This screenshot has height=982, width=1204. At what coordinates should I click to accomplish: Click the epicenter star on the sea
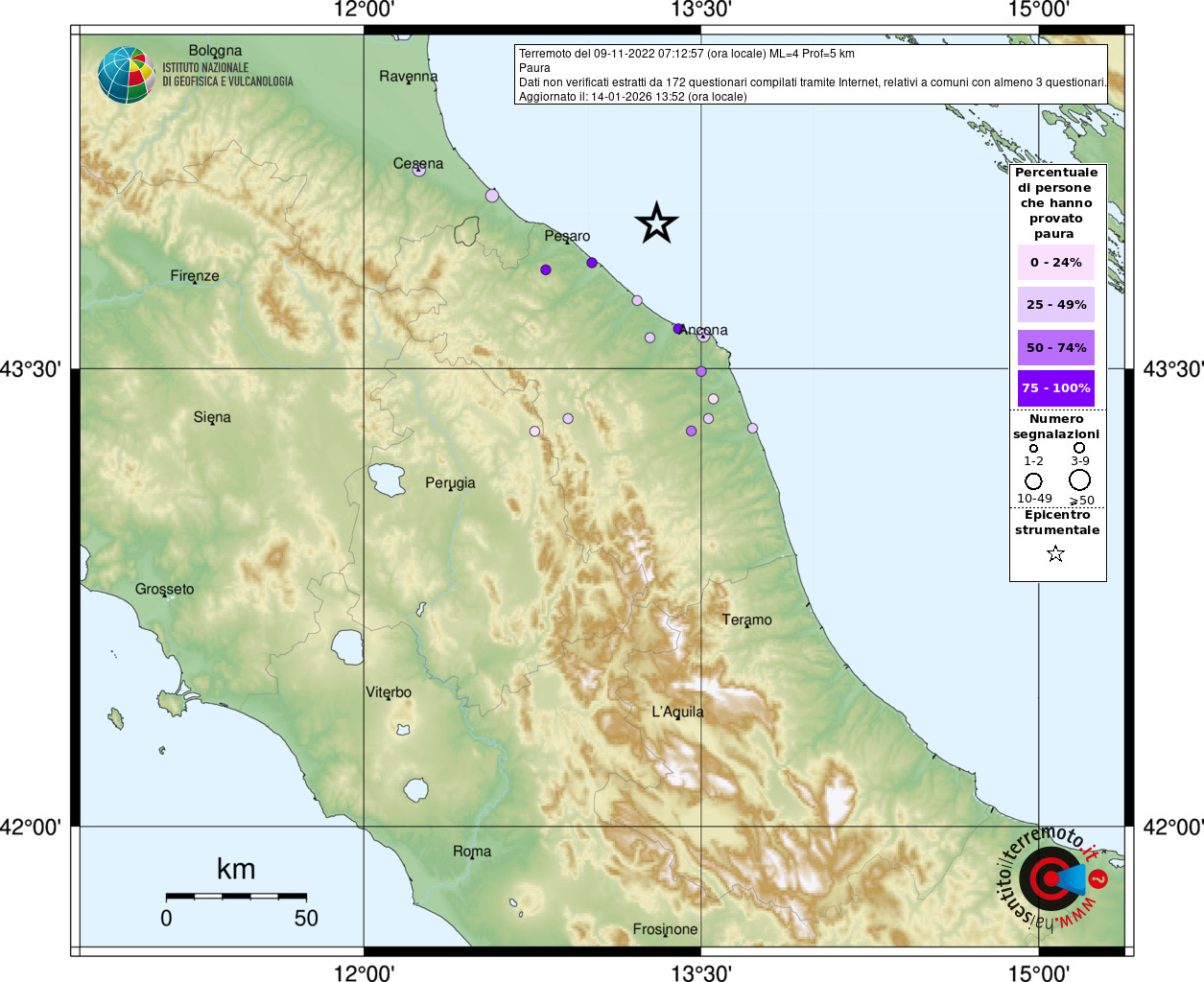click(x=656, y=222)
